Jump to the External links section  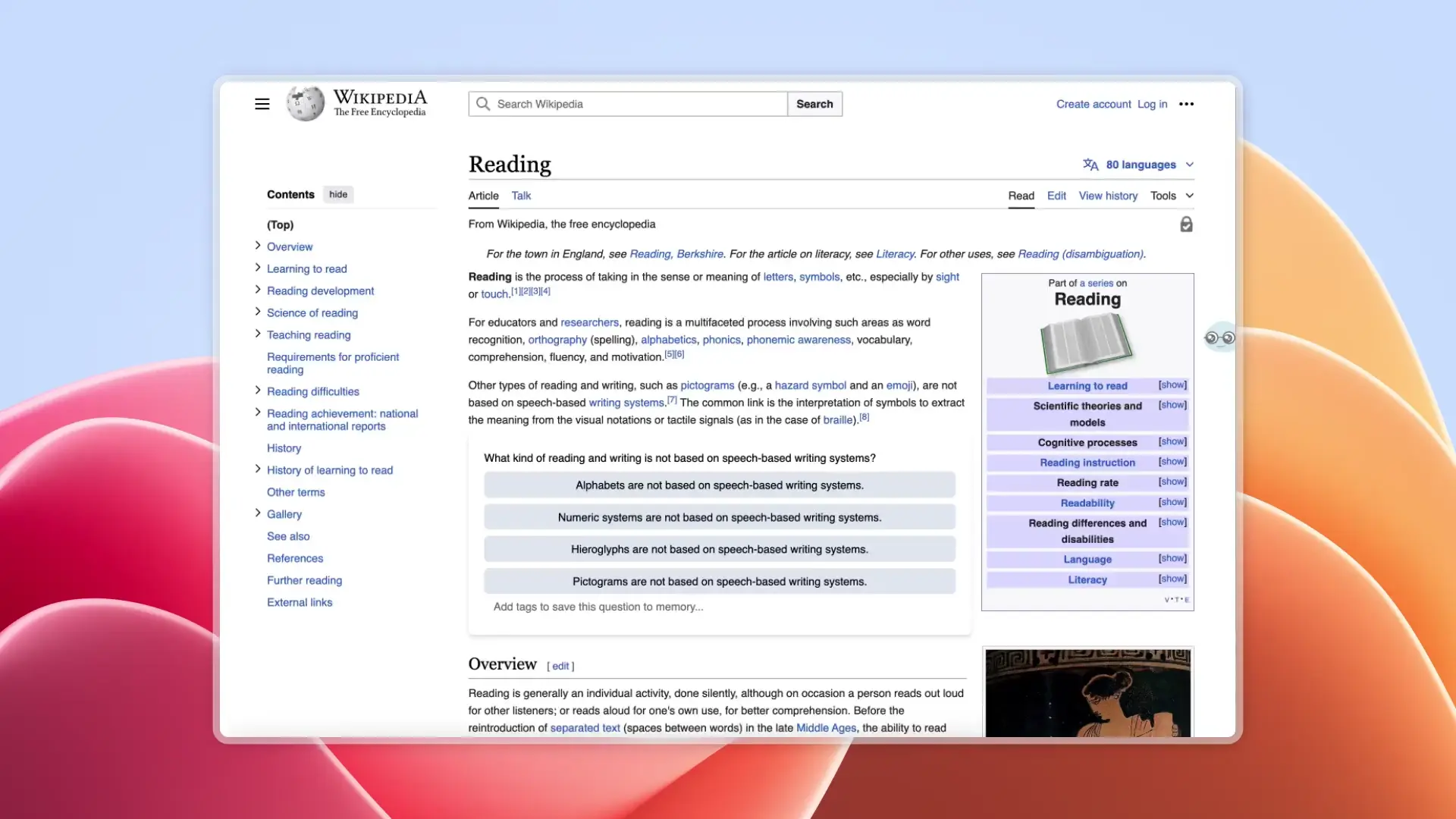tap(300, 602)
